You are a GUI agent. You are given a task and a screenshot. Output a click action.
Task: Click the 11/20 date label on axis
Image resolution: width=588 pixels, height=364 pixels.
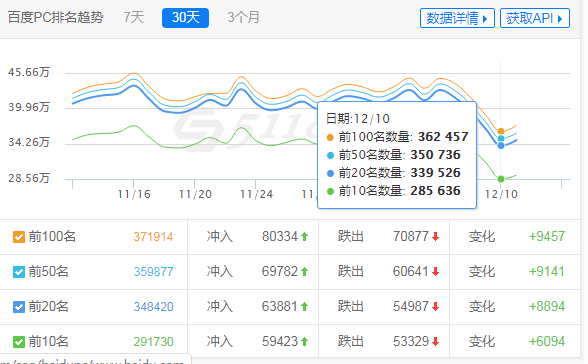(195, 194)
